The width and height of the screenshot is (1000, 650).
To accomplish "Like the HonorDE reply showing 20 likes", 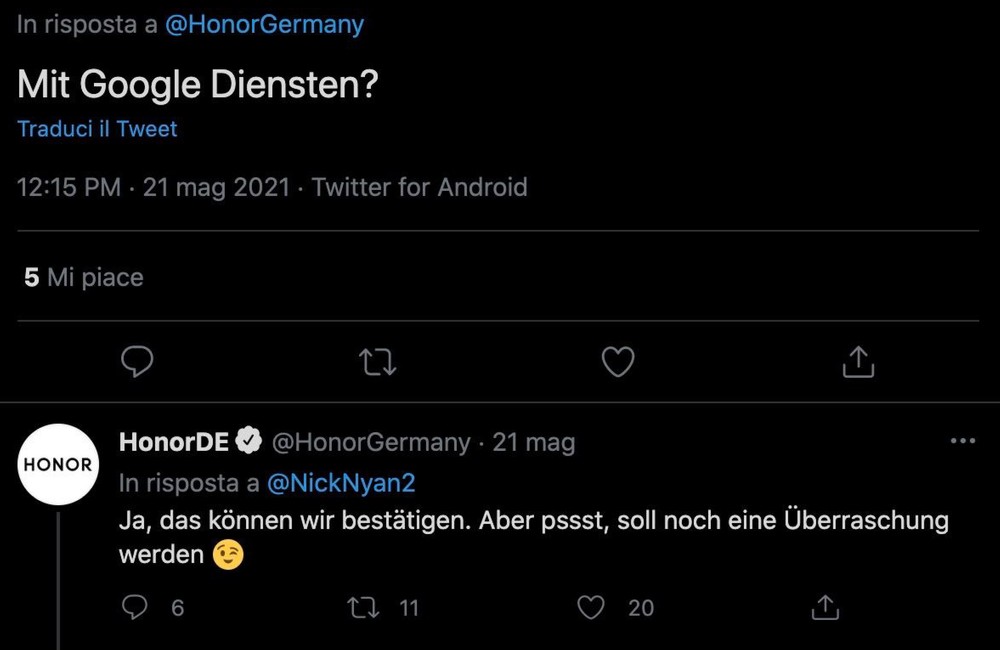I will click(591, 607).
